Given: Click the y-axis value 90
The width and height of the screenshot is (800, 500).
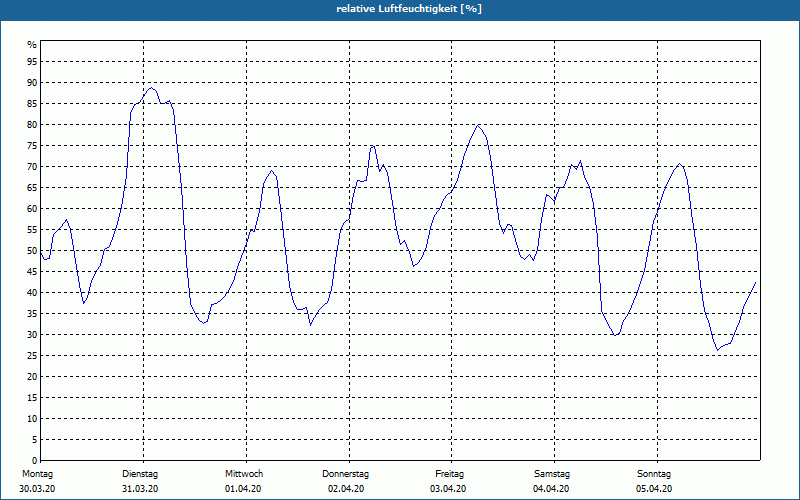Looking at the screenshot, I should click(x=32, y=83).
